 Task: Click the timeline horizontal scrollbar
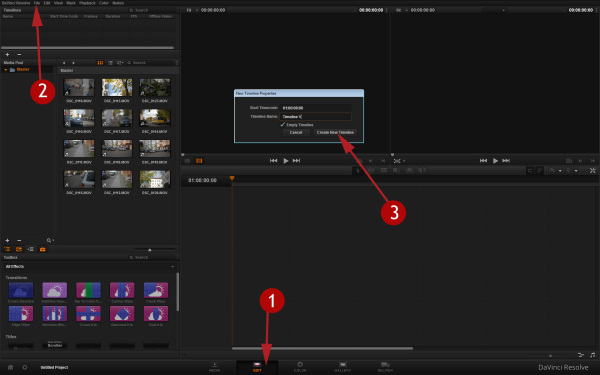click(x=322, y=349)
